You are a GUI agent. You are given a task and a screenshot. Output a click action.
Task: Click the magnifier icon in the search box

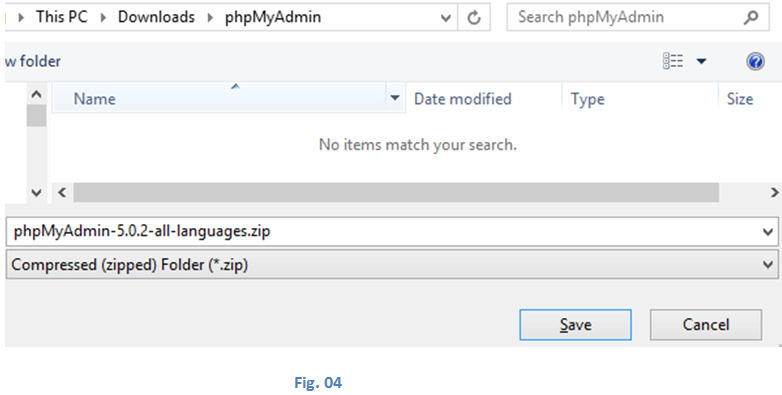pyautogui.click(x=751, y=18)
